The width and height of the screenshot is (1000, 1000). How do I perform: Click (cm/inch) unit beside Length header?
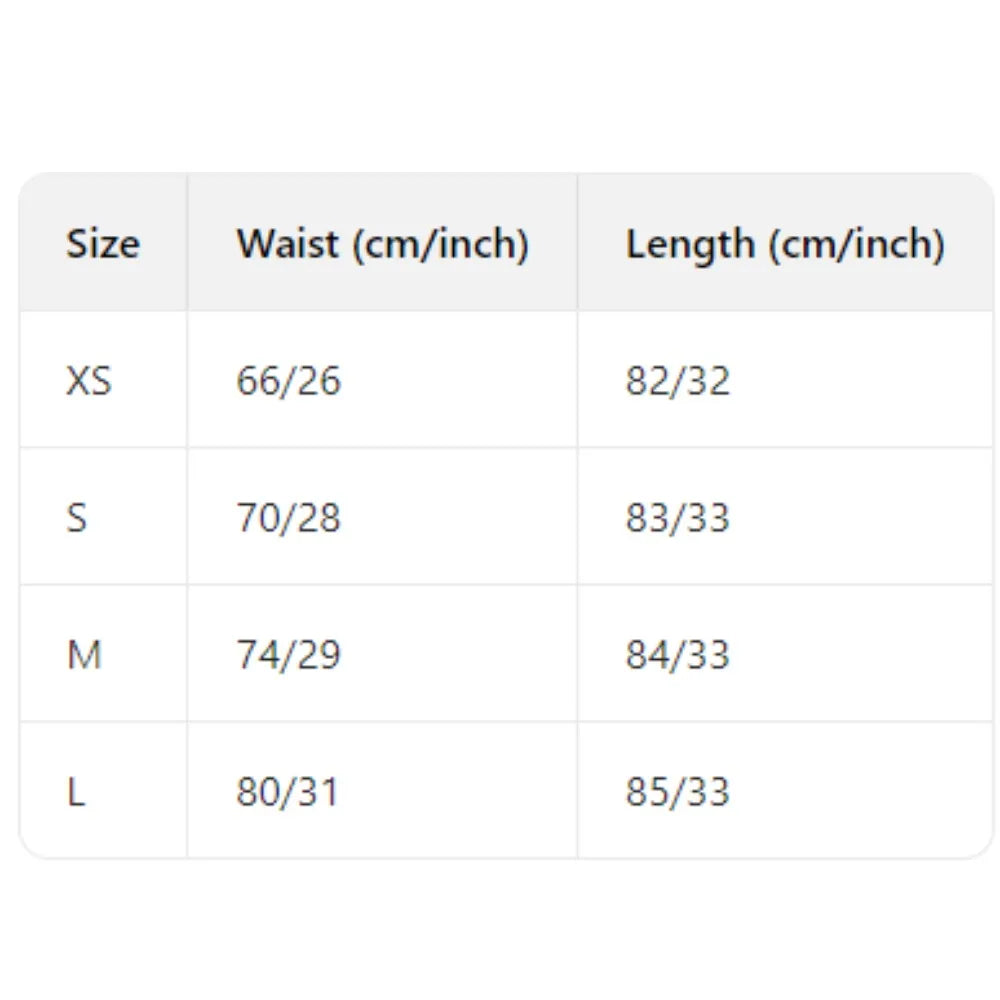[x=855, y=244]
